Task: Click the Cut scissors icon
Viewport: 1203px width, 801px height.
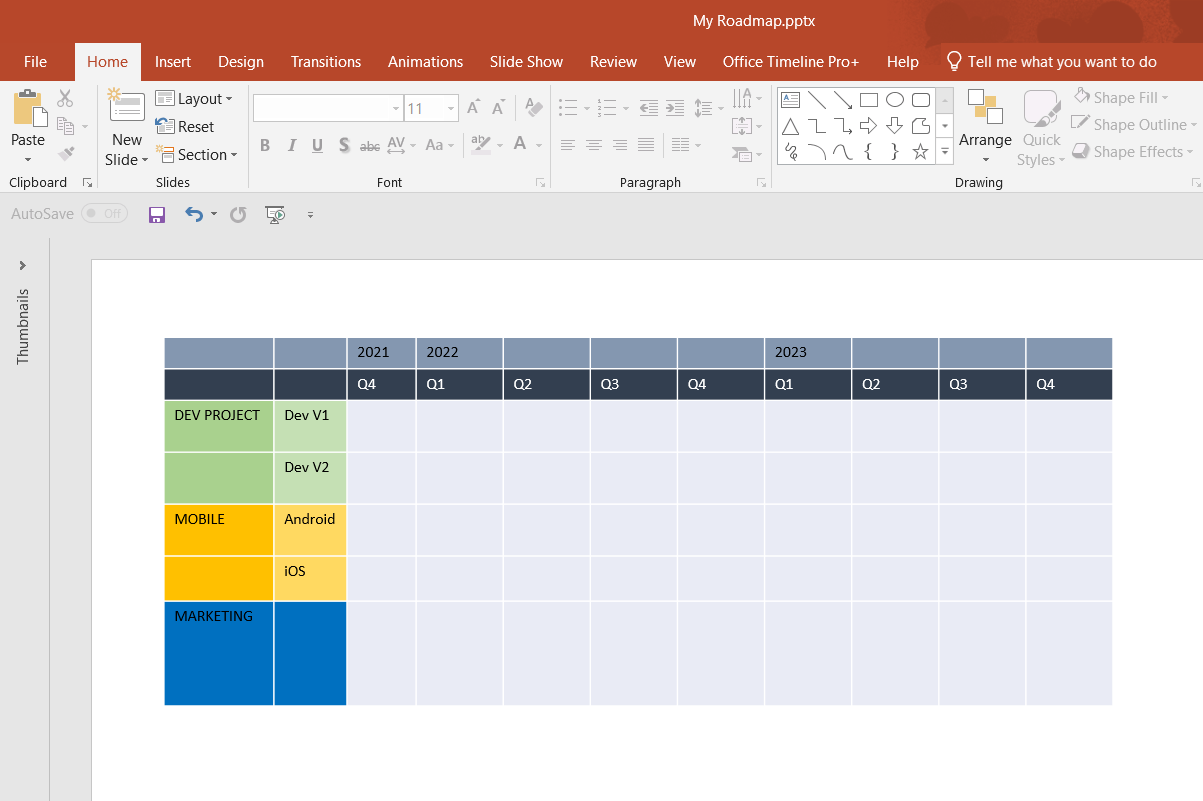Action: click(65, 98)
